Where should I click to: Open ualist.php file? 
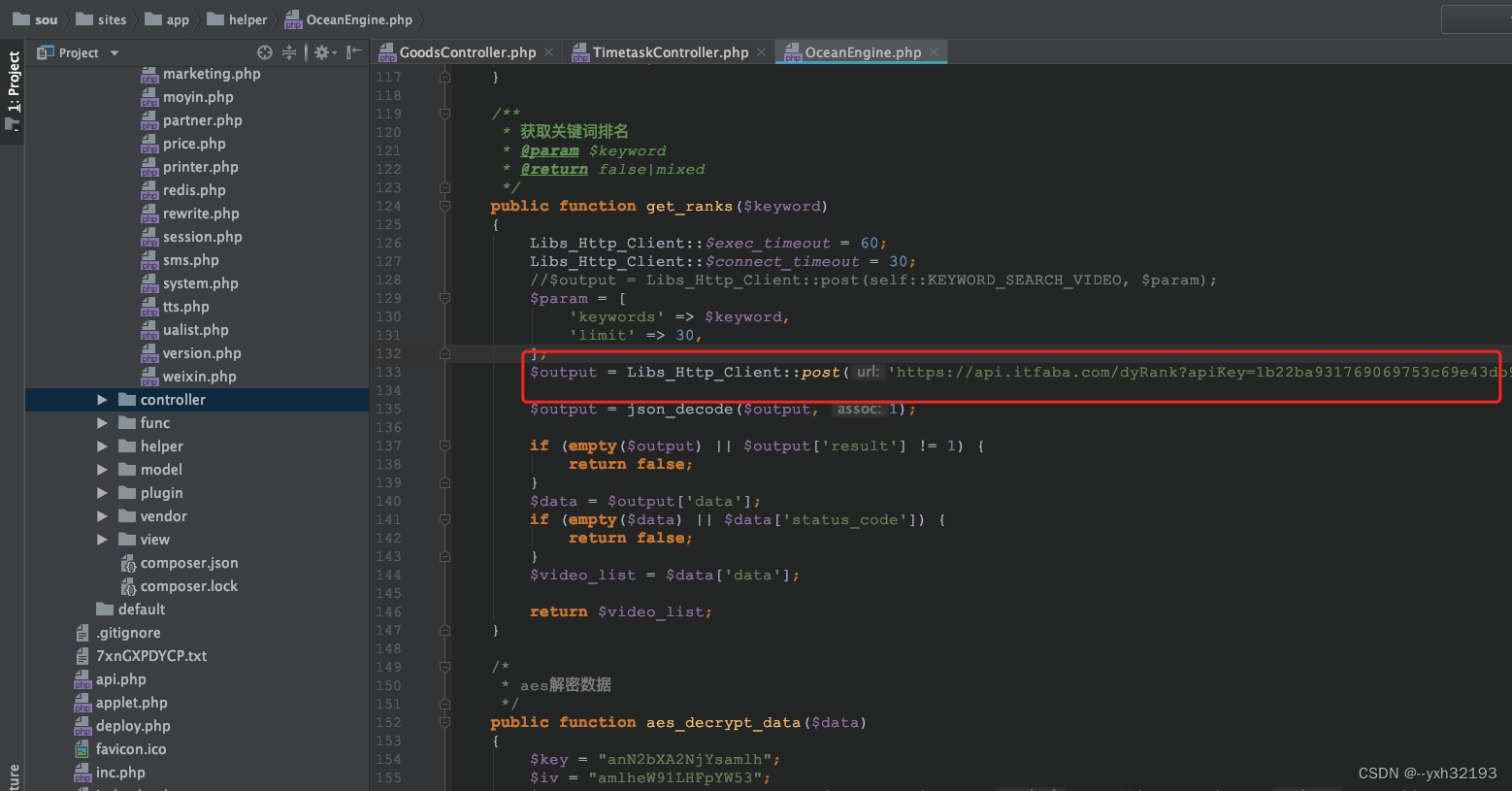184,330
